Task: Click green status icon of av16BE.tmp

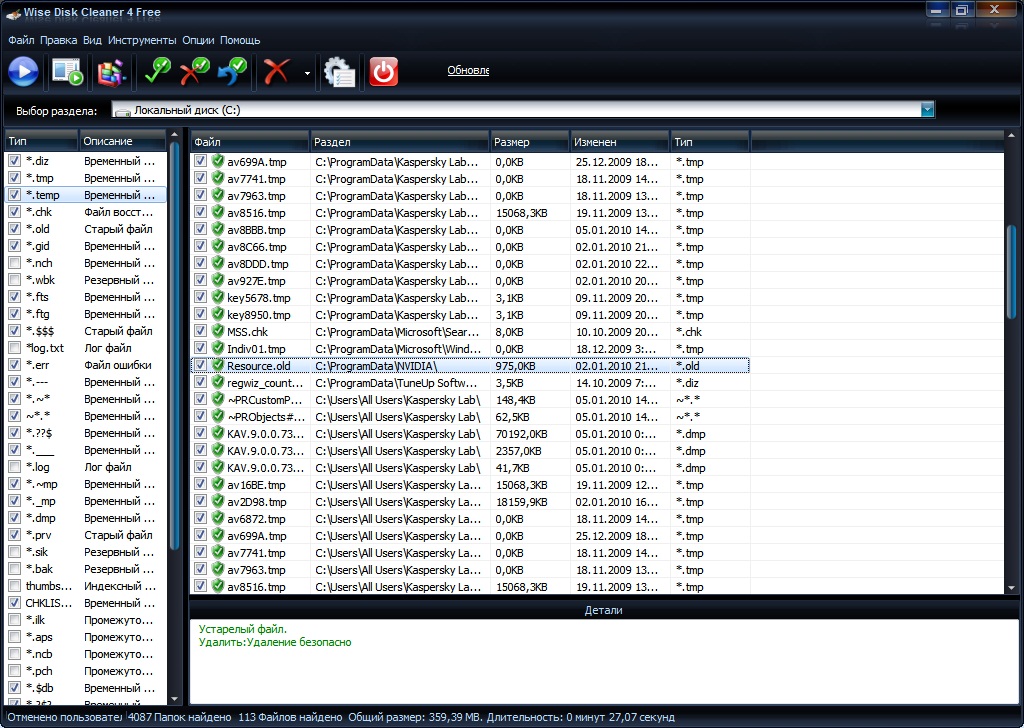Action: coord(218,484)
